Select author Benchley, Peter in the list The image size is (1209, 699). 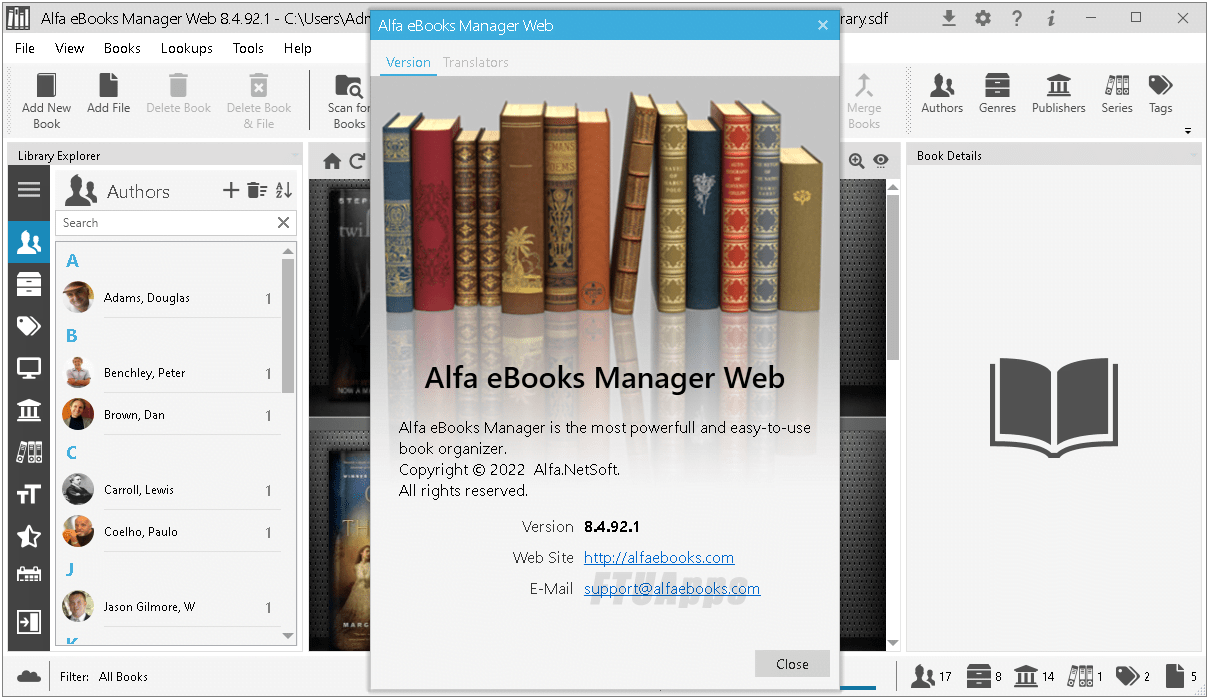point(170,373)
